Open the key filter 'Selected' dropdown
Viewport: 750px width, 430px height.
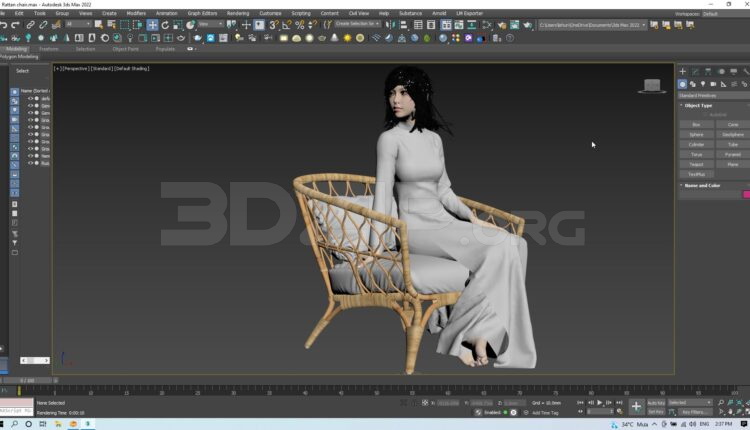tap(690, 403)
